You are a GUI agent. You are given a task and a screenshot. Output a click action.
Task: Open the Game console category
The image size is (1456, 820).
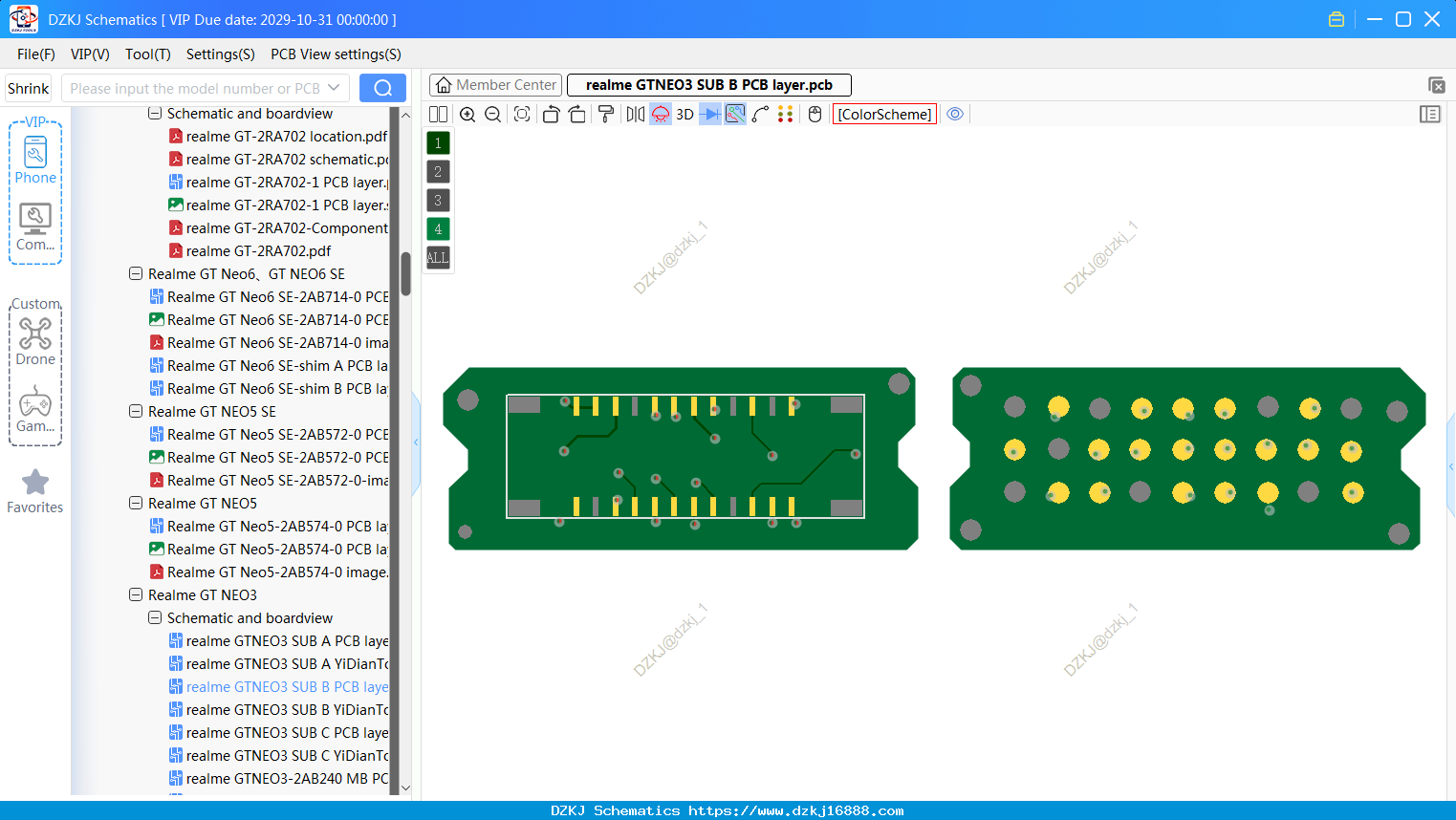[35, 409]
